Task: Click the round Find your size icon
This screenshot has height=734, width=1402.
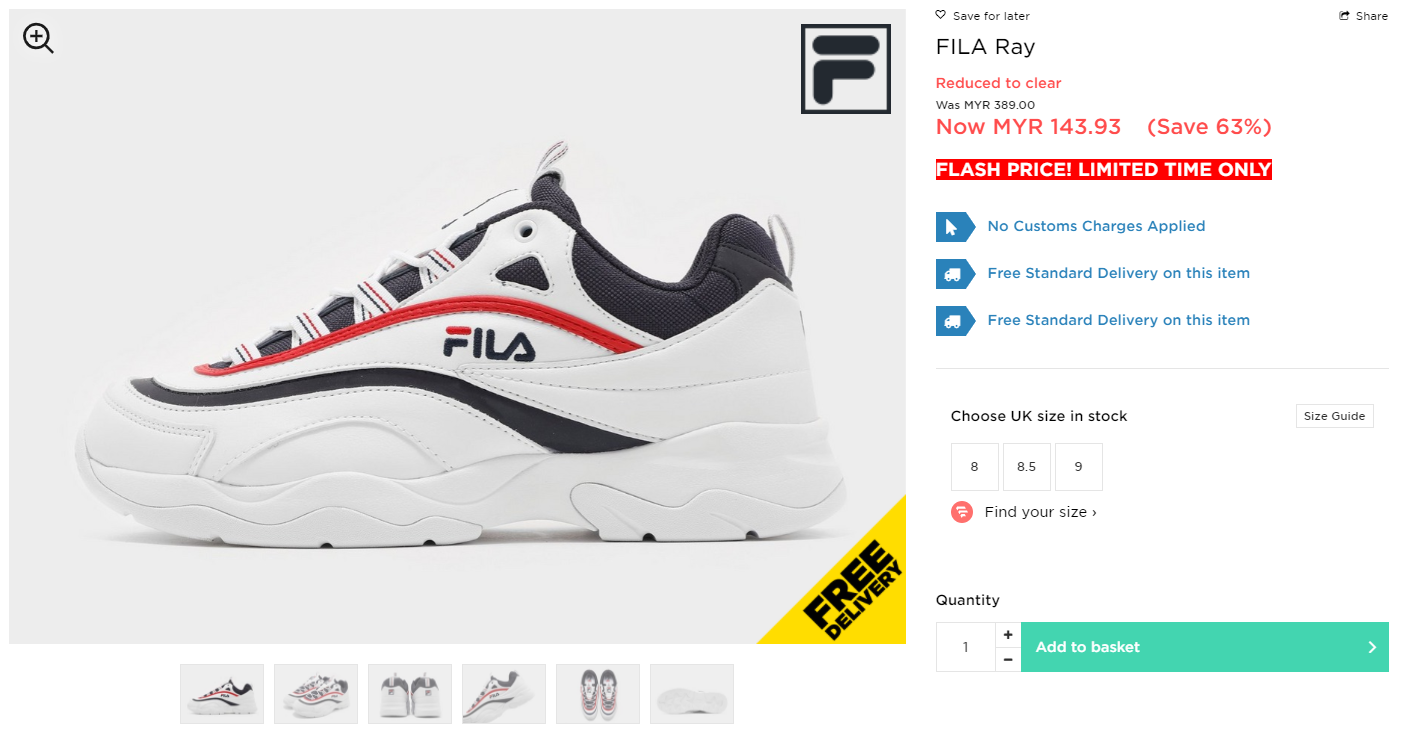Action: click(962, 512)
